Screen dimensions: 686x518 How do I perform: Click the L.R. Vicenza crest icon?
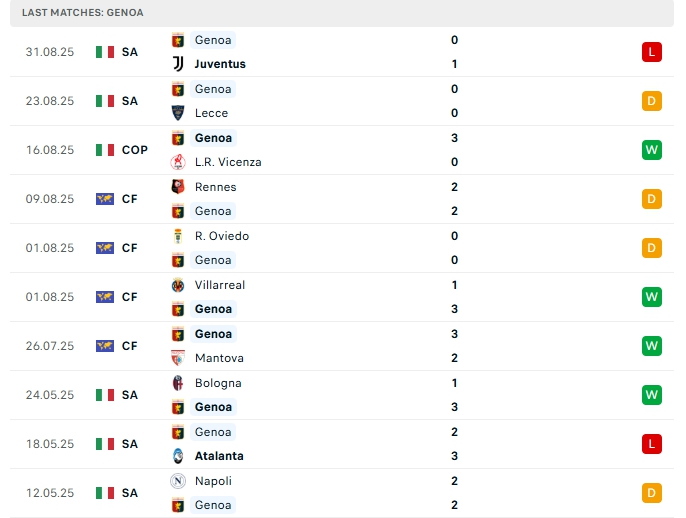click(179, 162)
